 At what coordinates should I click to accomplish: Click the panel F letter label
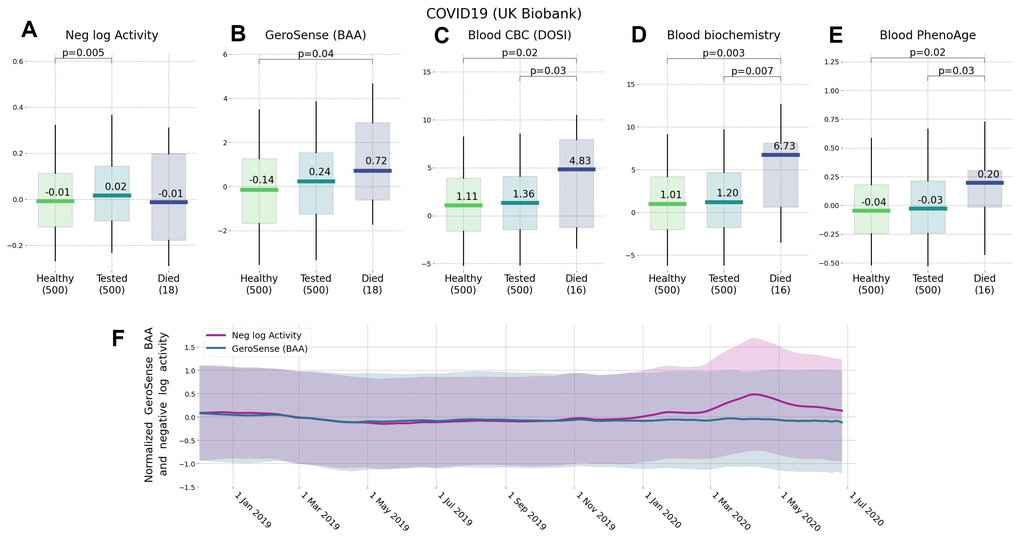tap(118, 338)
